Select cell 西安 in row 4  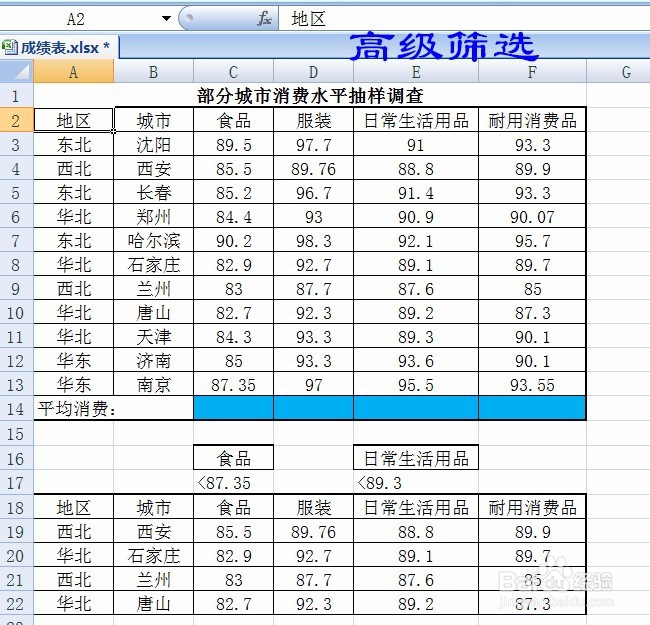(x=153, y=169)
